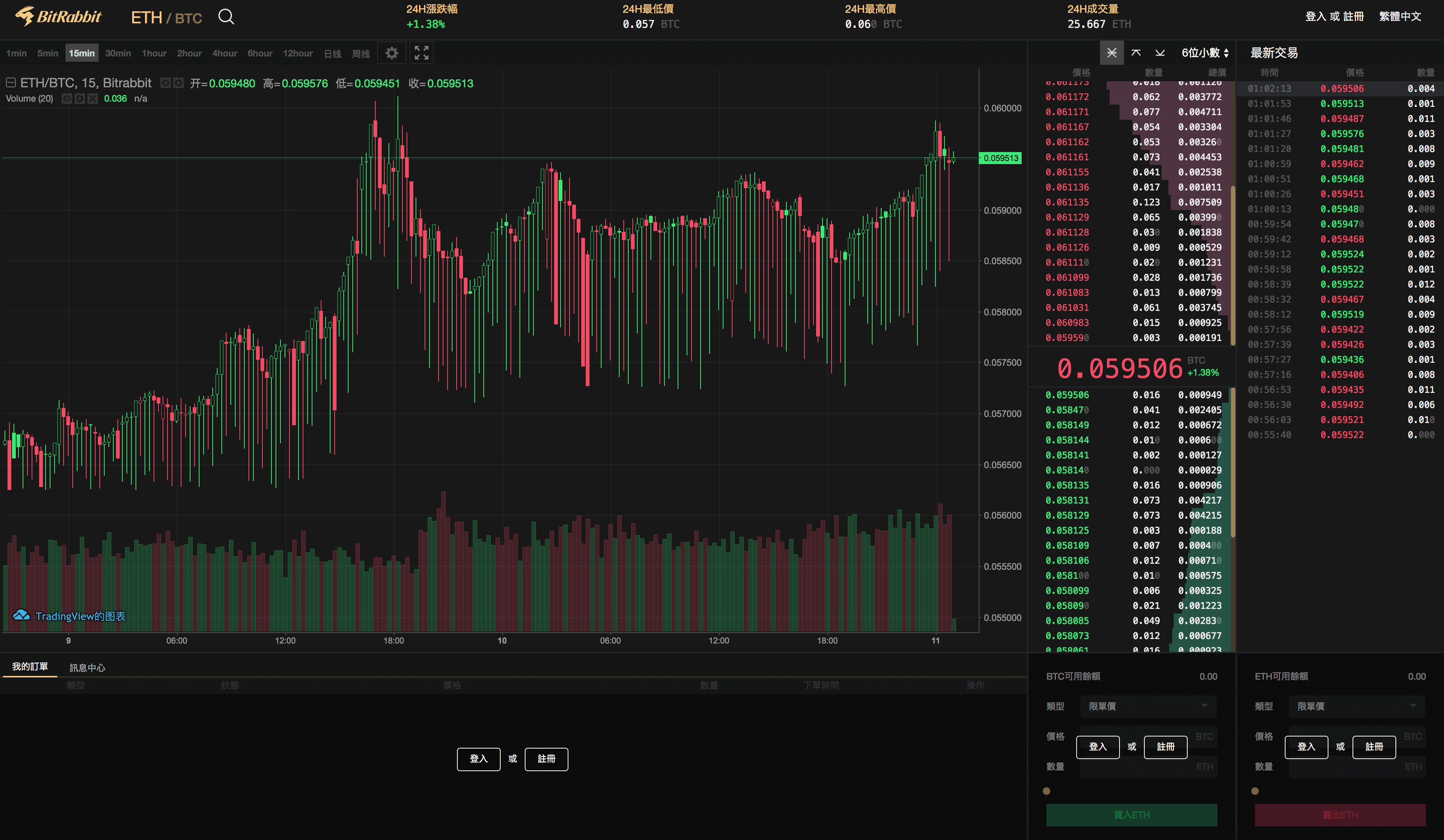Toggle fullscreen chart mode
The image size is (1444, 840).
tap(422, 53)
